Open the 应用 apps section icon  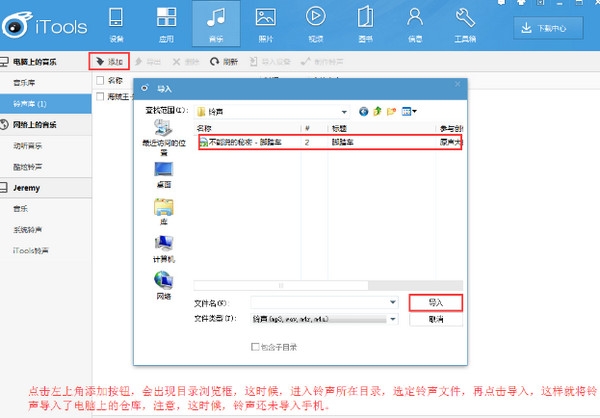166,24
